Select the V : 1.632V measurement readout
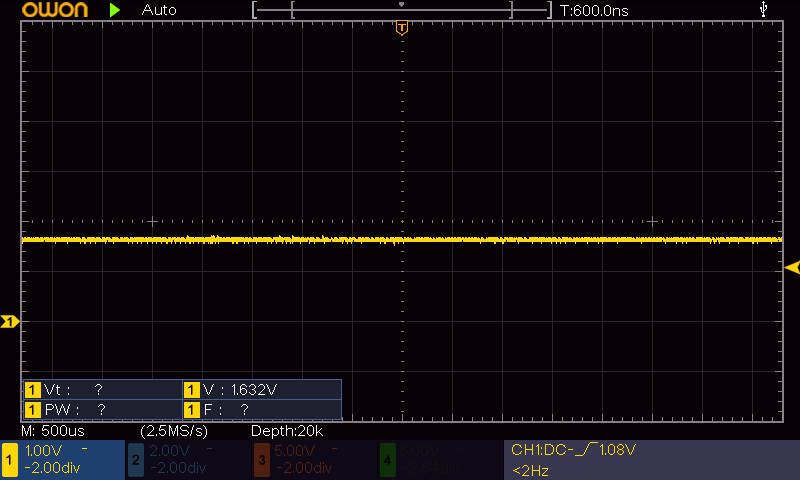The image size is (800, 480). (239, 390)
